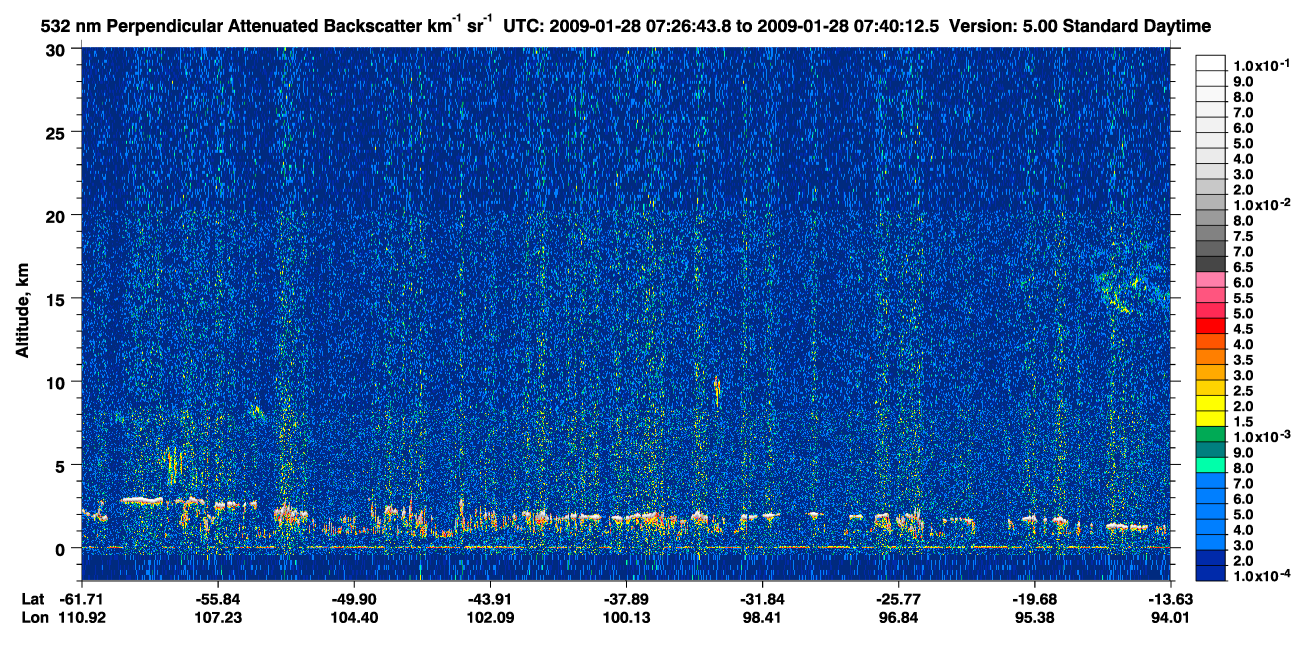Click the color bar label '1.0x10-3'
1300x667 pixels.
click(1261, 436)
